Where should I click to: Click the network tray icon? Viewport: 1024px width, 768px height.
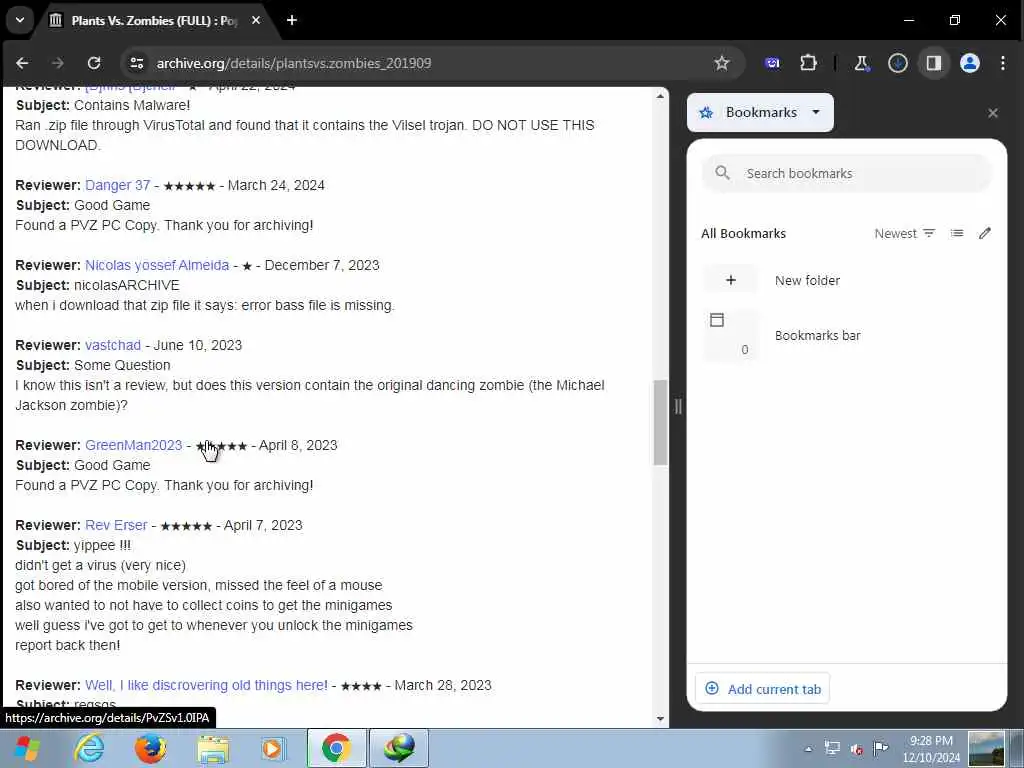click(x=832, y=748)
